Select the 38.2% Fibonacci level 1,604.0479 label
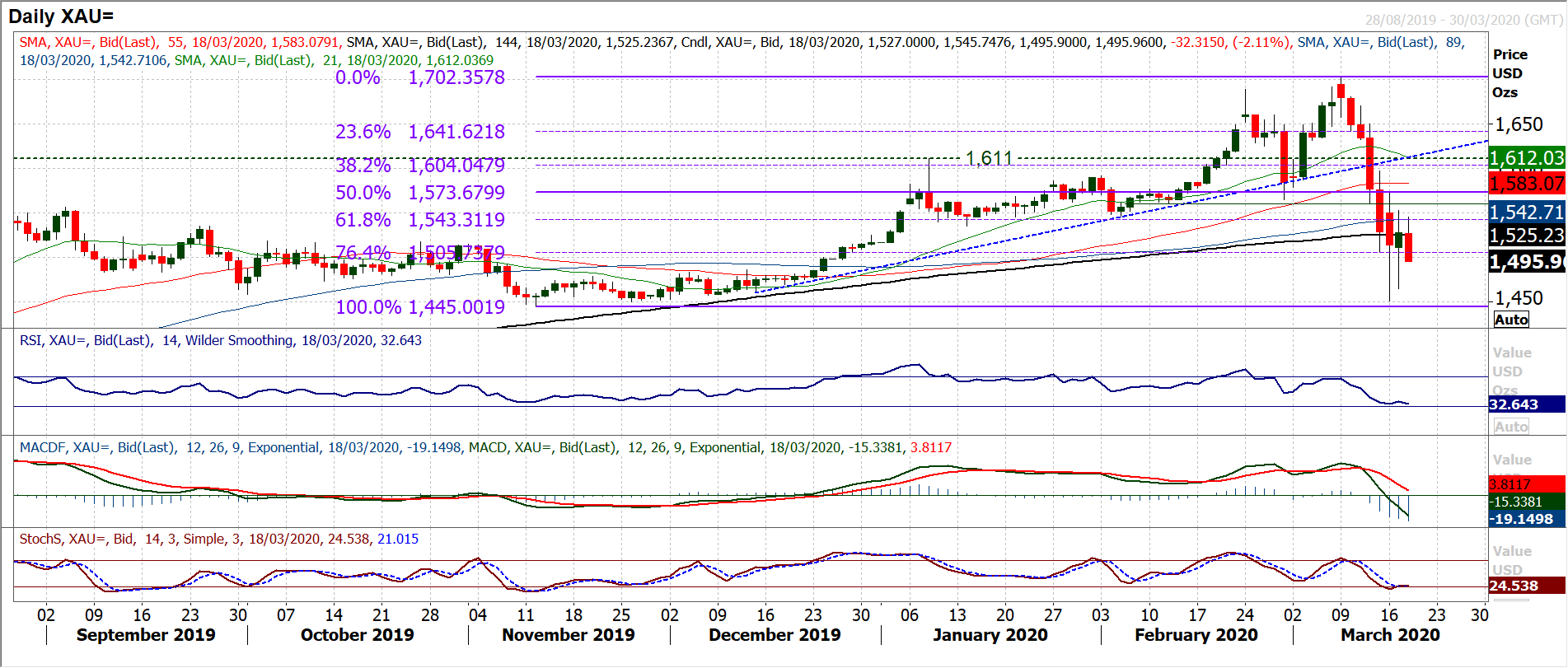The image size is (1568, 668). coord(419,166)
